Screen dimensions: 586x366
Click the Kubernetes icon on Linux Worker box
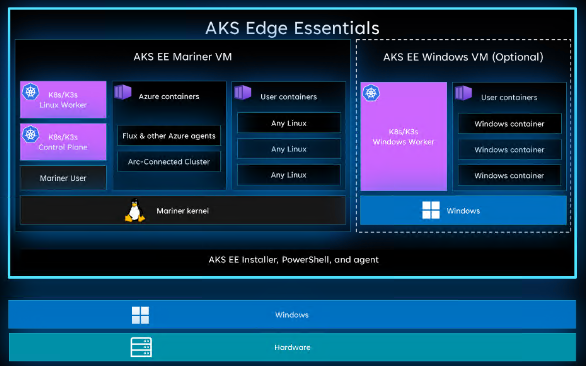click(31, 92)
